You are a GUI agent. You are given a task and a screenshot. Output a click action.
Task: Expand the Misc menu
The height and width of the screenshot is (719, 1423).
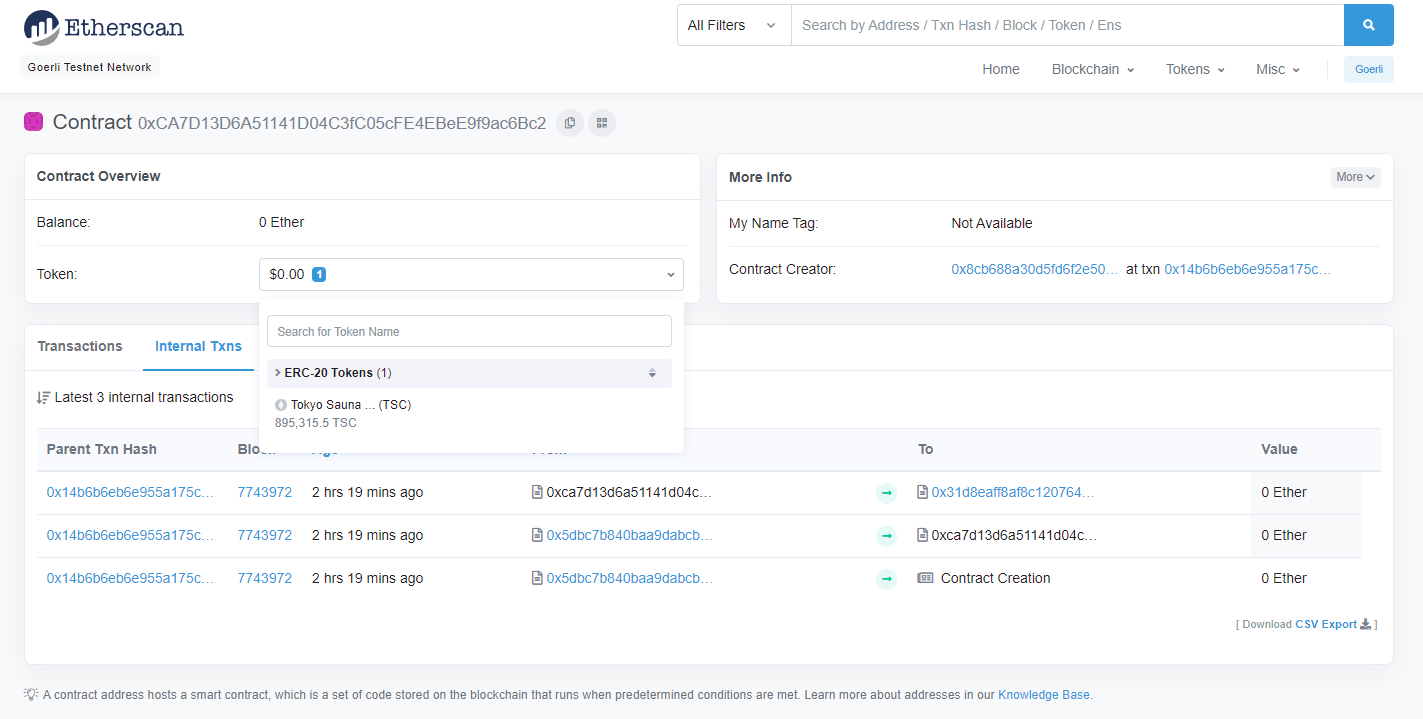(1278, 69)
